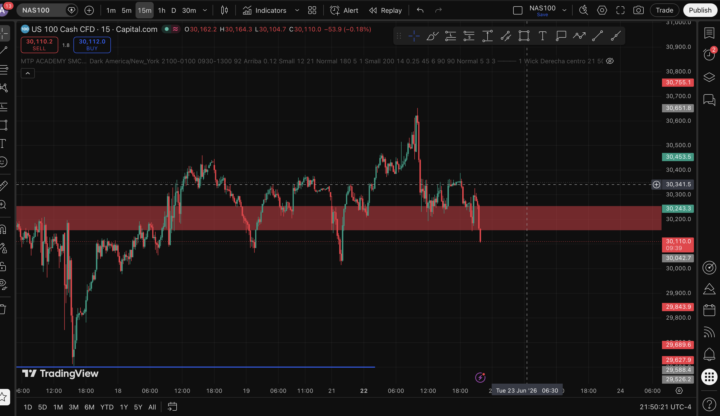Image resolution: width=720 pixels, height=416 pixels.
Task: Start bar Replay mode
Action: click(x=385, y=10)
